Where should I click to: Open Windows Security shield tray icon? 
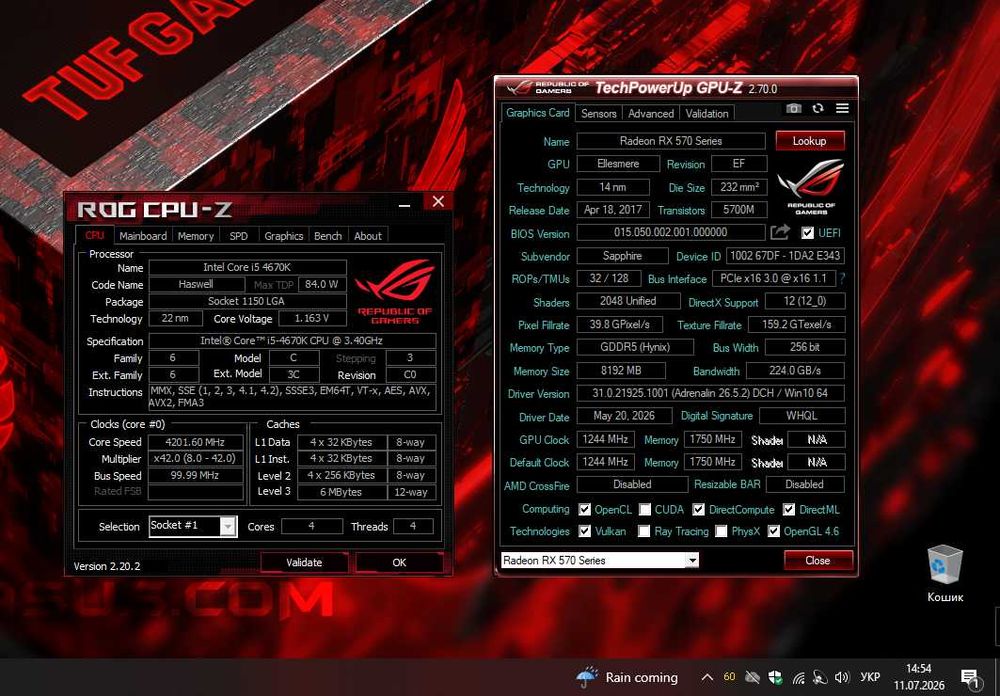click(x=776, y=677)
